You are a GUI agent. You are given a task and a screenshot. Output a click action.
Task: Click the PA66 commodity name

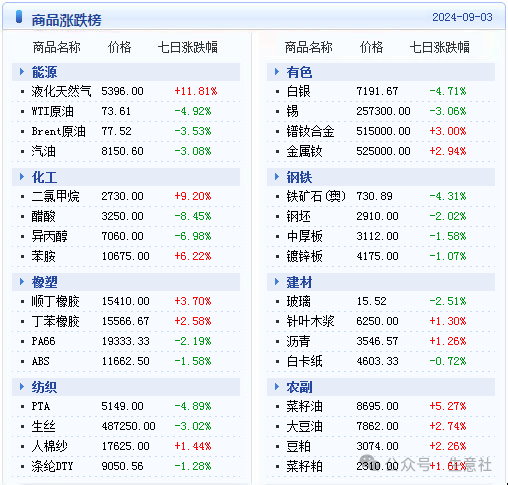tap(43, 341)
